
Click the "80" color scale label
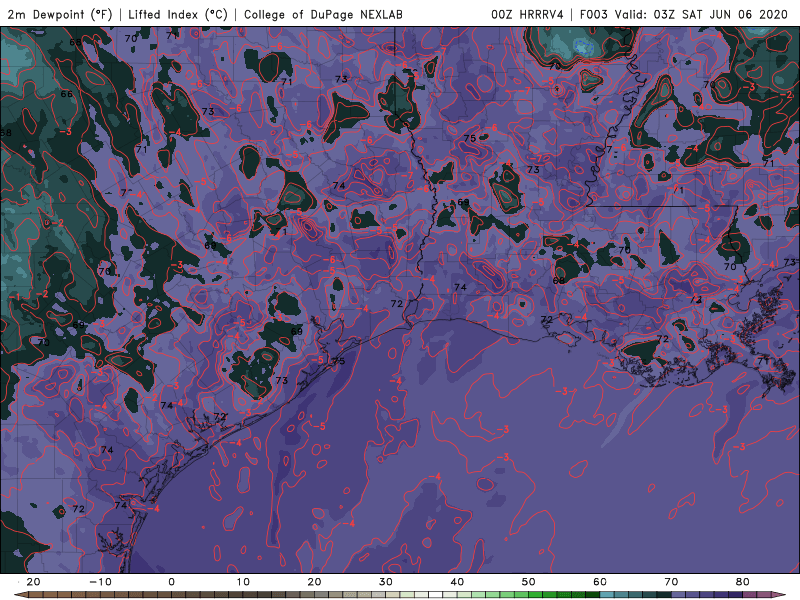point(743,582)
